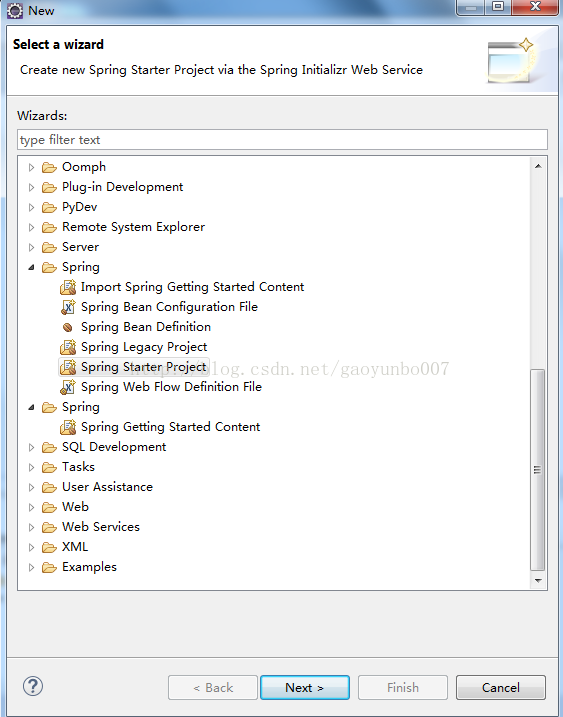
Task: Expand the PyDev category
Action: pyautogui.click(x=31, y=208)
